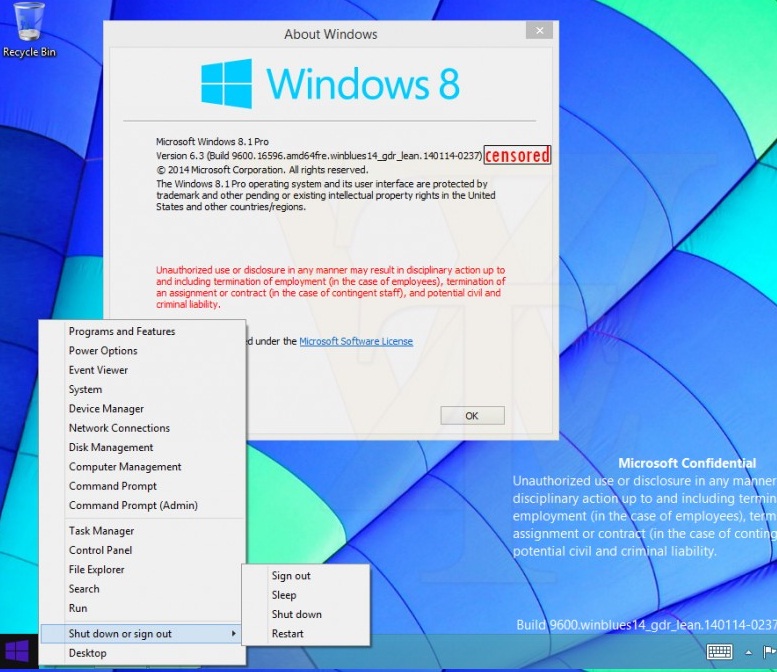Viewport: 777px width, 672px height.
Task: Open the Action Center flag icon
Action: coord(769,652)
